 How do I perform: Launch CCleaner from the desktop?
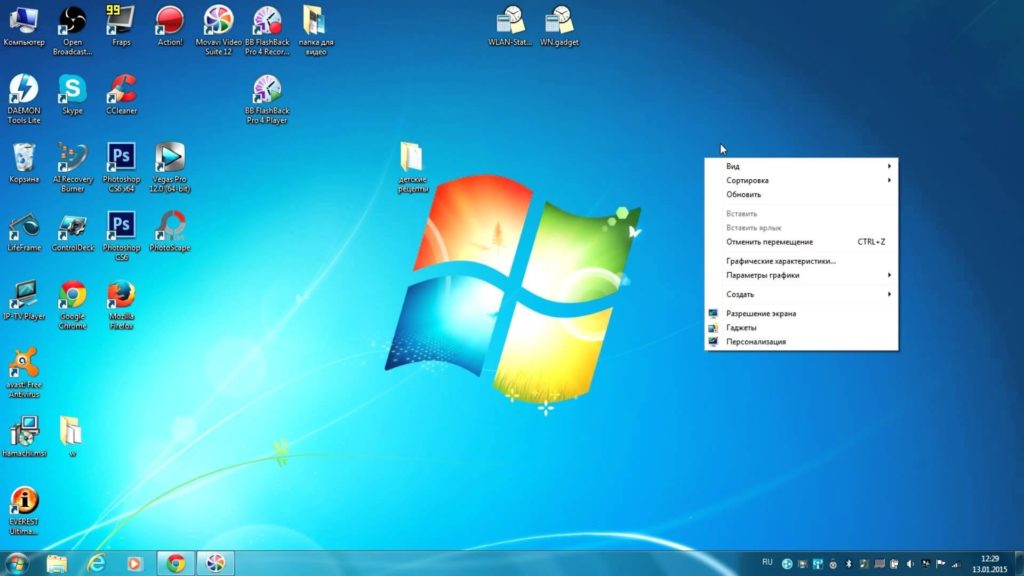point(121,90)
